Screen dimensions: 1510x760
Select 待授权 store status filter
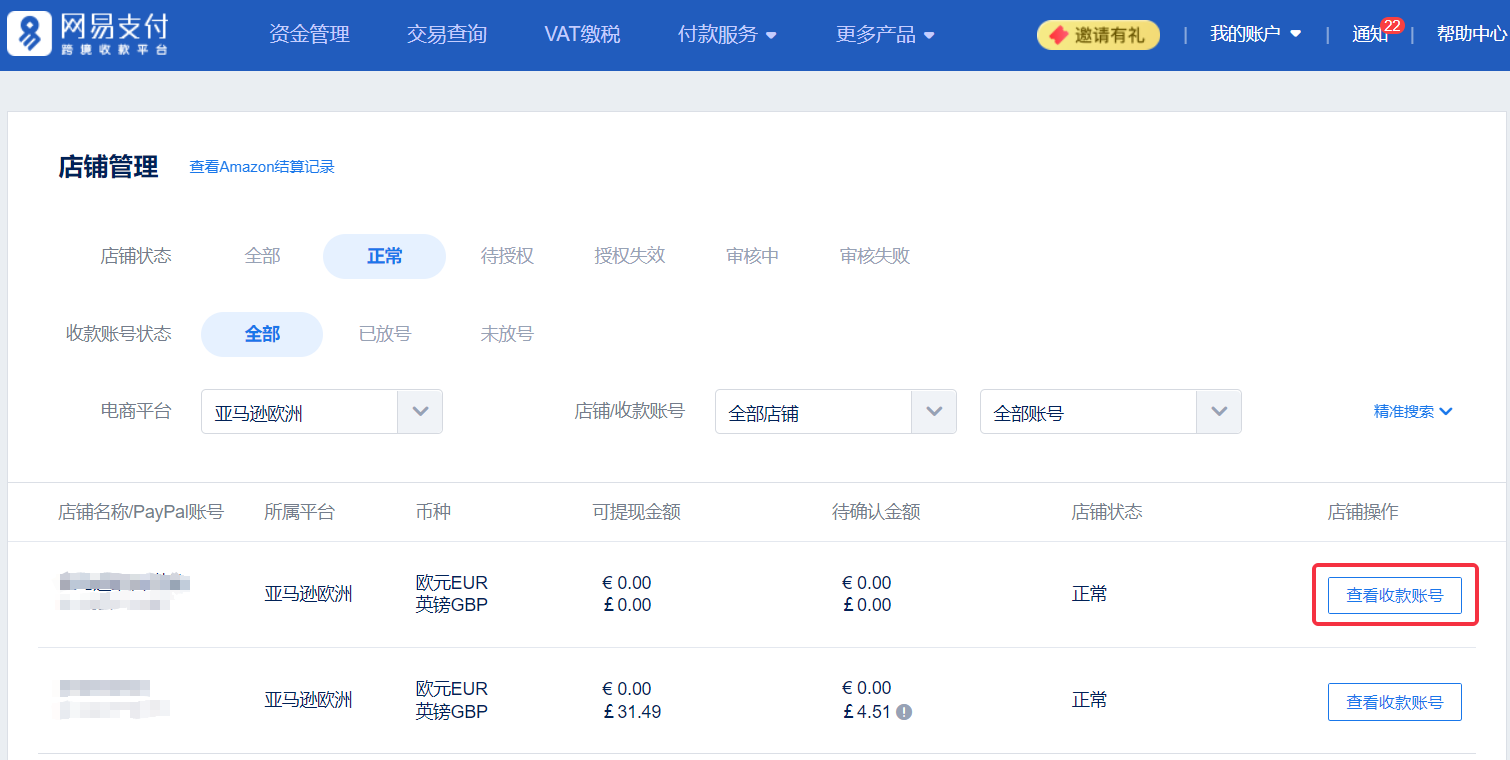point(507,256)
